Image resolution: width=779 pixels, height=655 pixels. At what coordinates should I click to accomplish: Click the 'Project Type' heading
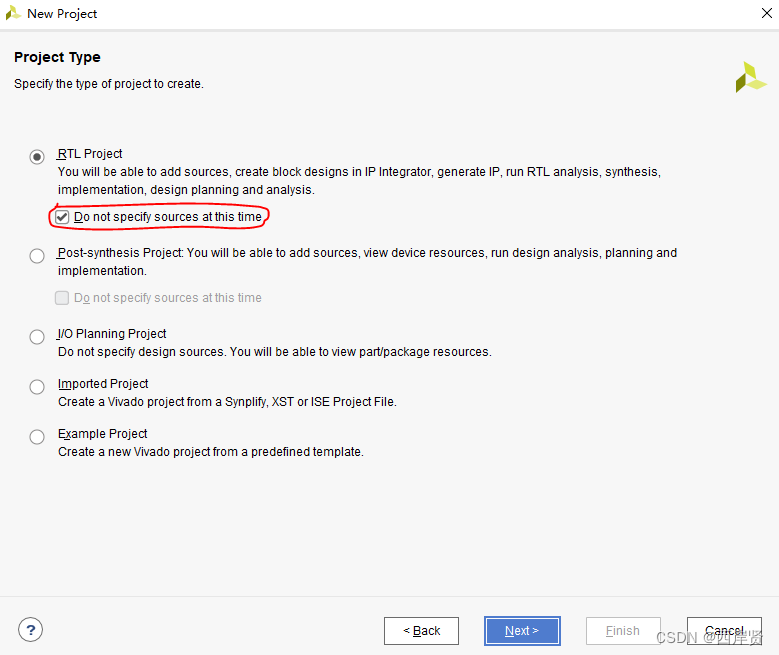tap(57, 57)
